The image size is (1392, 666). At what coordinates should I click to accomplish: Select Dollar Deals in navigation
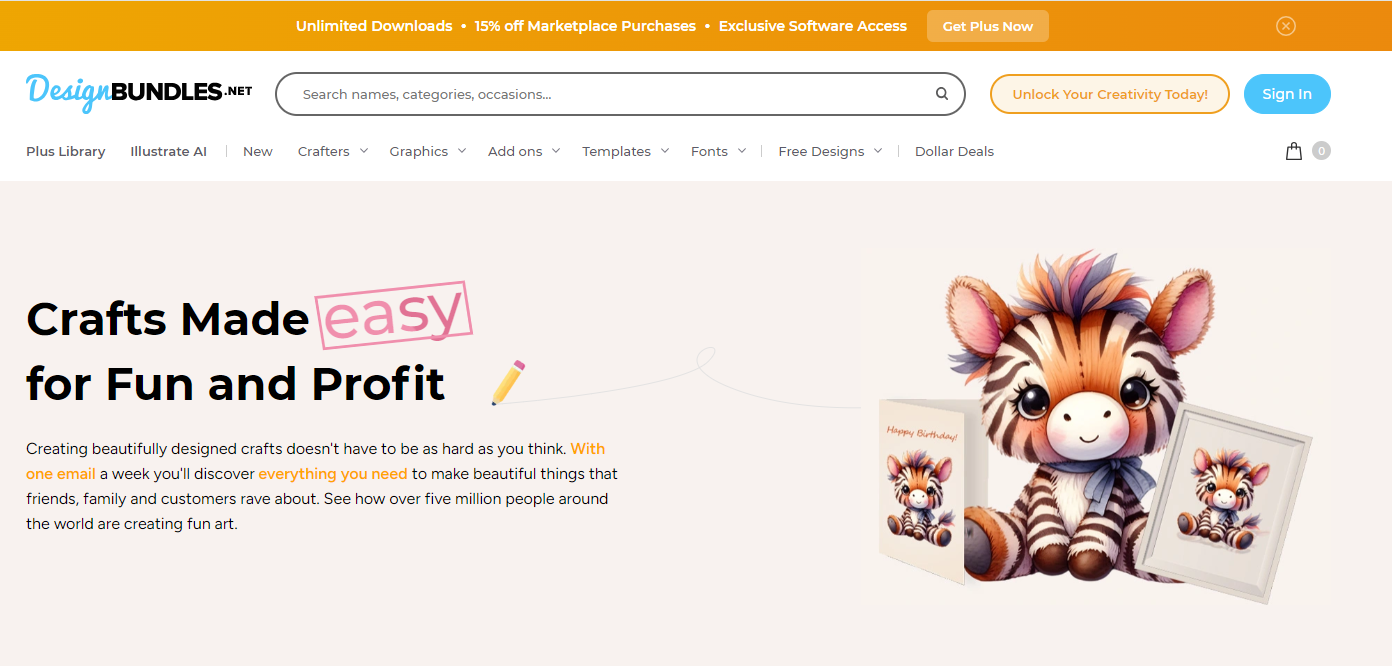[954, 151]
